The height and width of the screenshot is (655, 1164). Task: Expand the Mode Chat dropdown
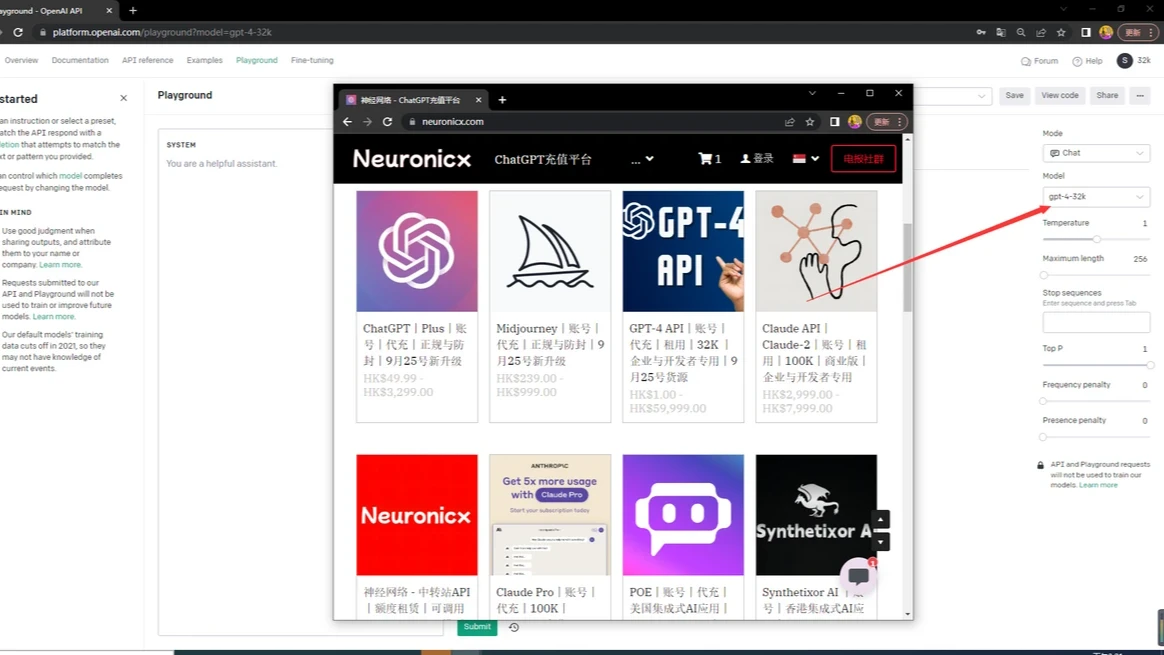coord(1096,153)
